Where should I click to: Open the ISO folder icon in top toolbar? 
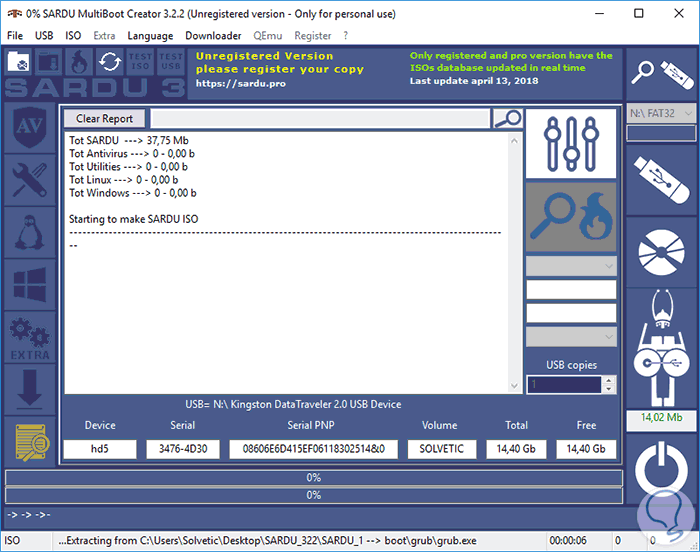pos(19,62)
